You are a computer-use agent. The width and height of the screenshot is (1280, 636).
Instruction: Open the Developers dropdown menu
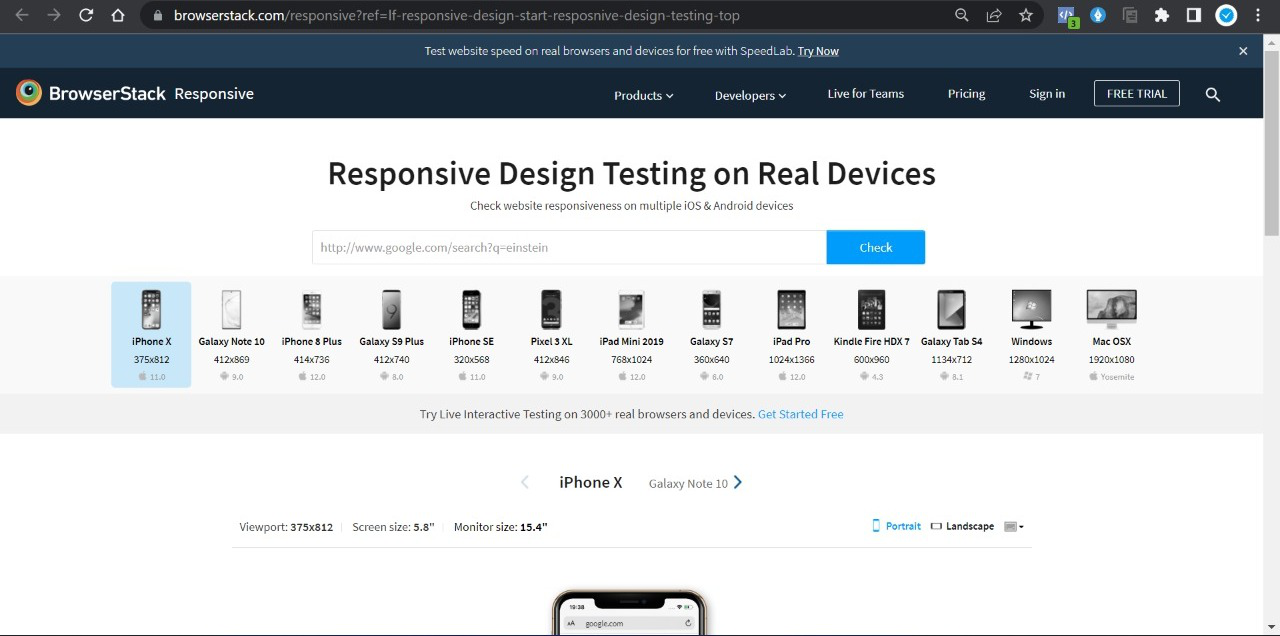(749, 94)
